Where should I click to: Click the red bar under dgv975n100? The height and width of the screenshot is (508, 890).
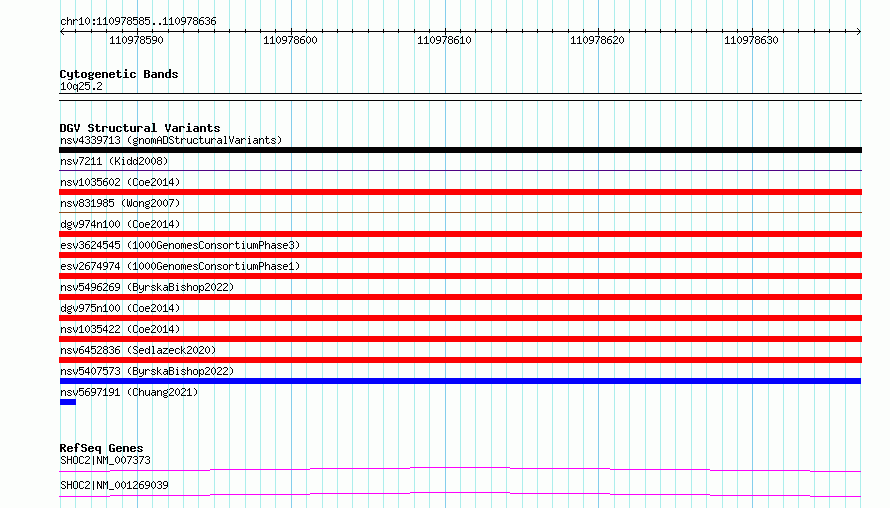pyautogui.click(x=460, y=318)
